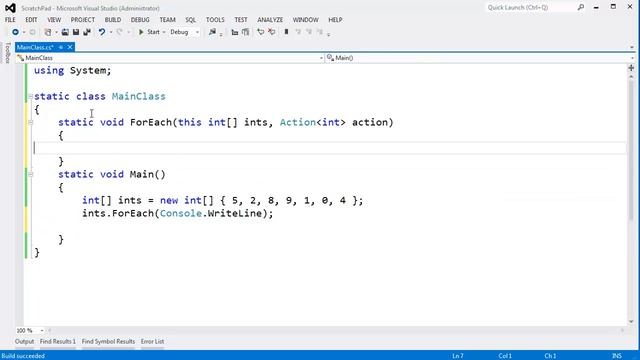Open the New Project dropdown arrow

pyautogui.click(x=56, y=32)
